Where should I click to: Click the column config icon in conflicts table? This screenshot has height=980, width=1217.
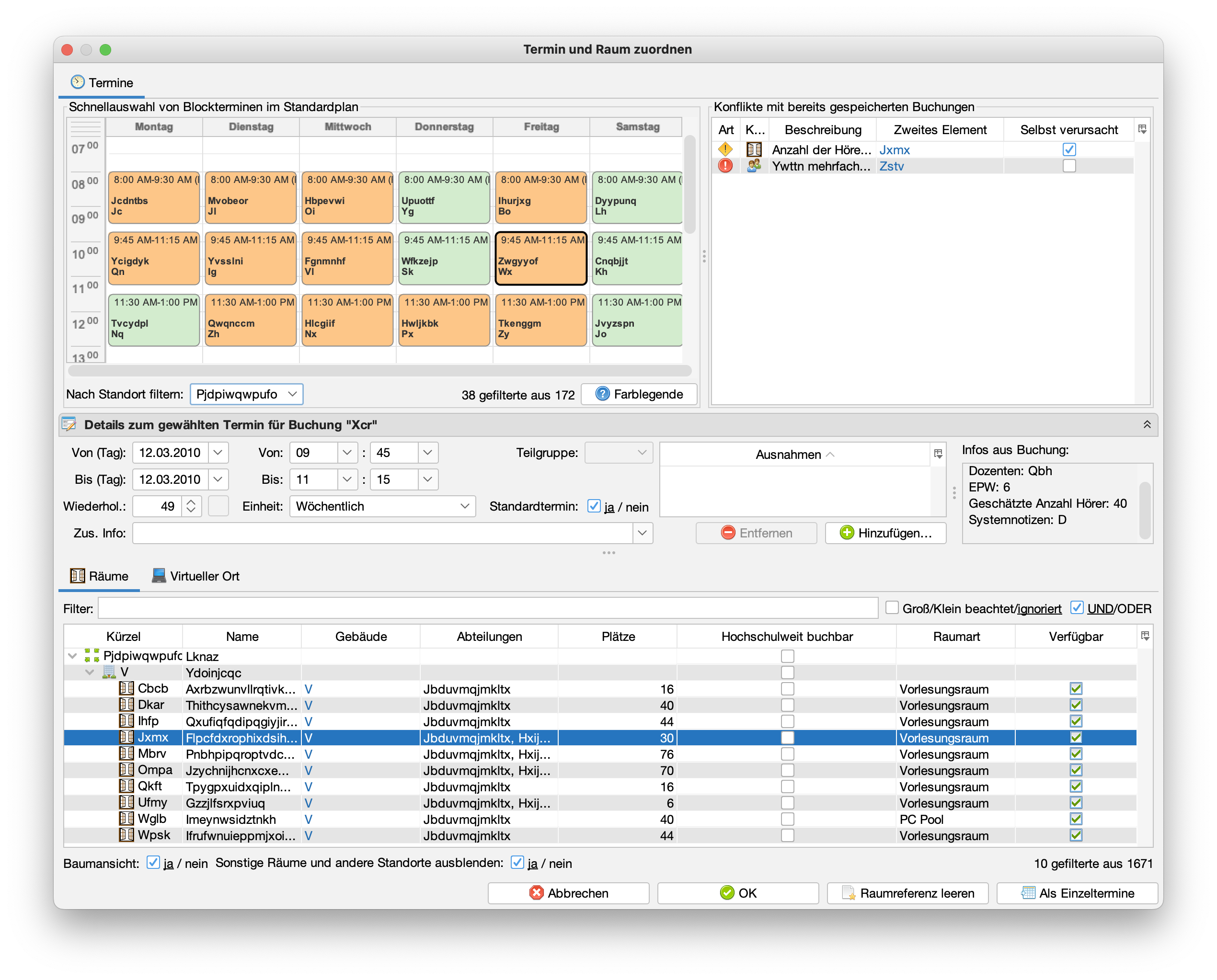(x=1142, y=129)
